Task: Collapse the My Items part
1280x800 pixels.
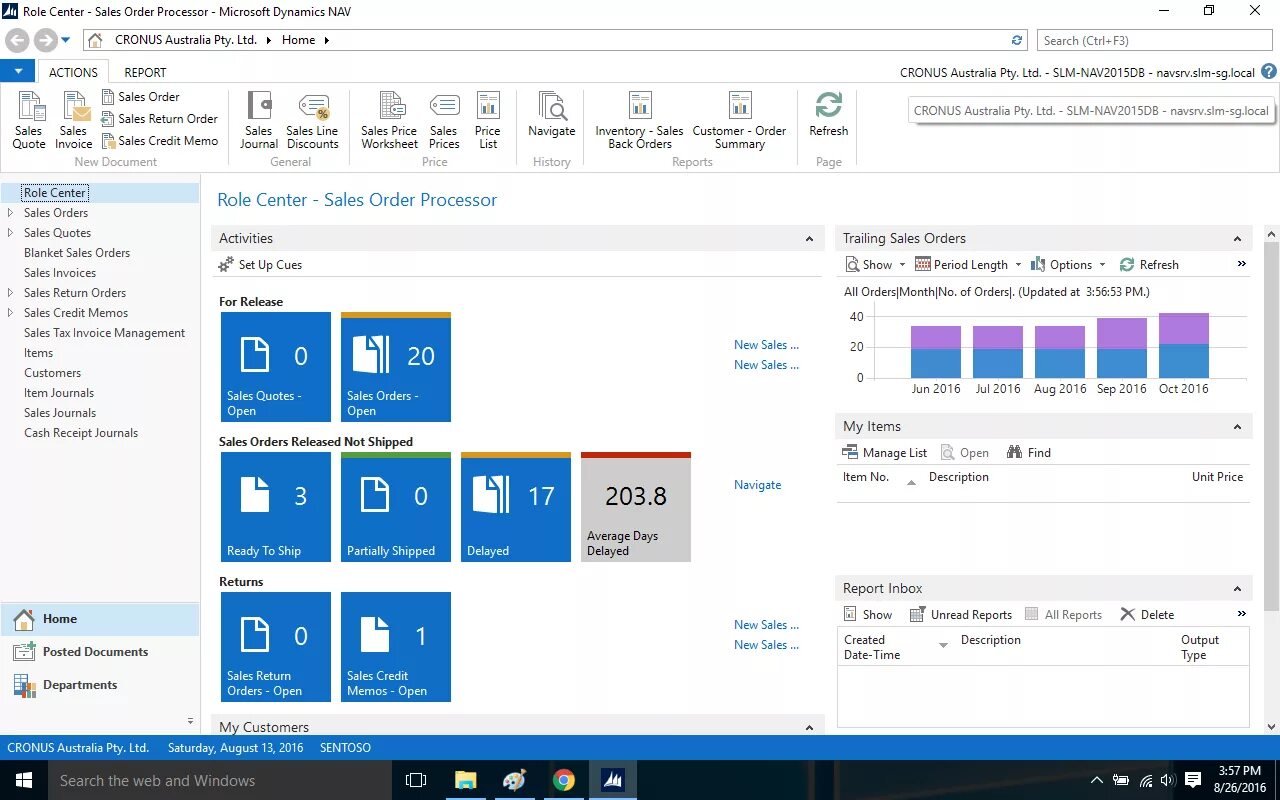Action: point(1237,427)
